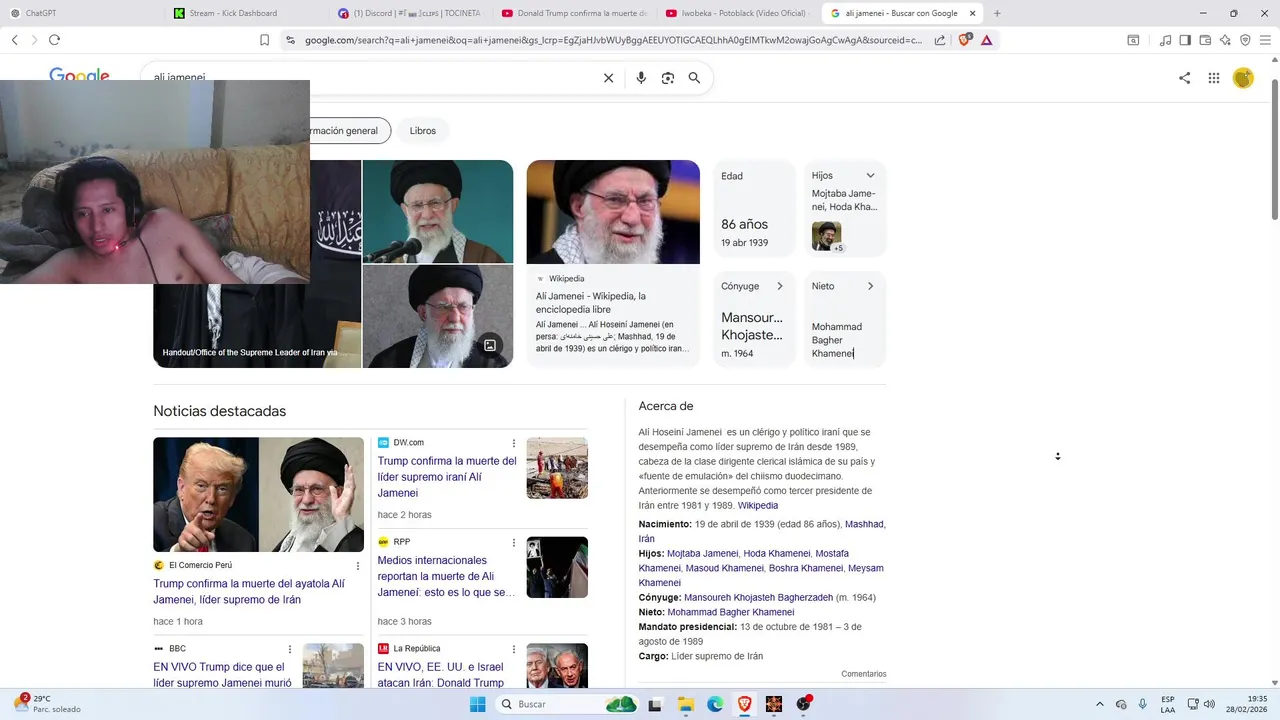Switch to the Discord tab
Viewport: 1280px width, 720px height.
click(x=409, y=13)
